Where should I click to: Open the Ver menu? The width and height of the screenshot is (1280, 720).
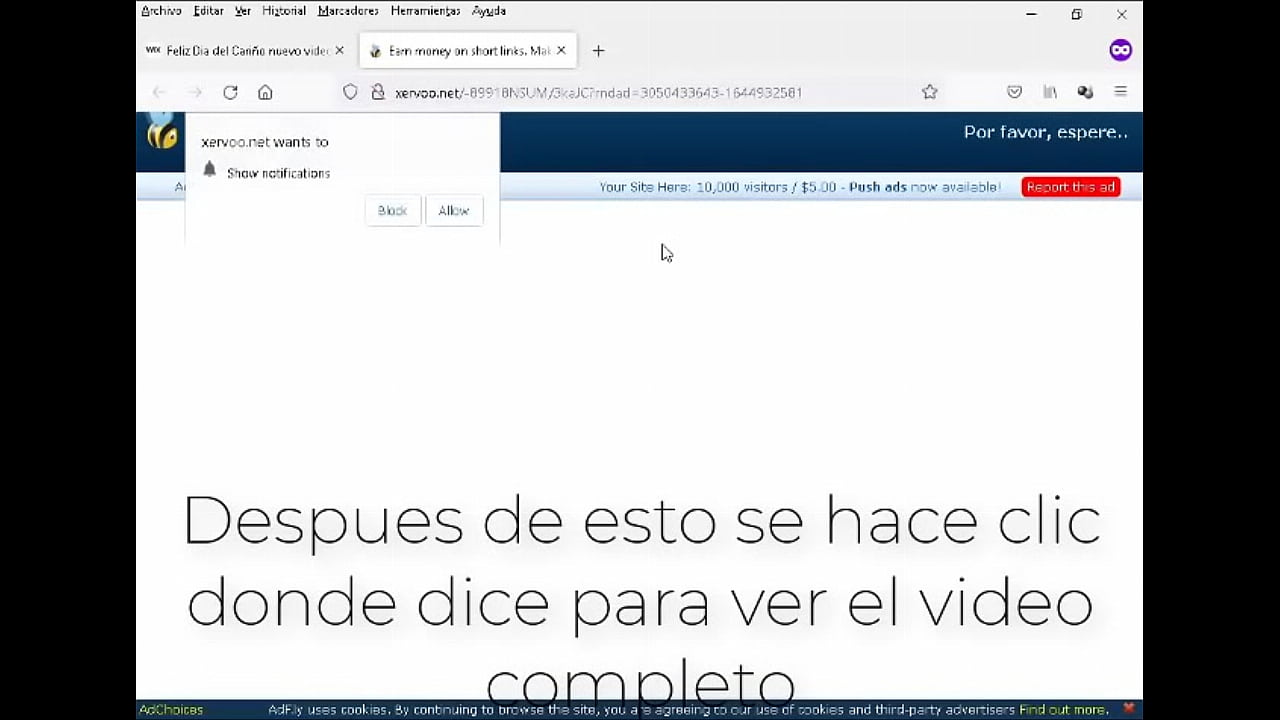(243, 11)
